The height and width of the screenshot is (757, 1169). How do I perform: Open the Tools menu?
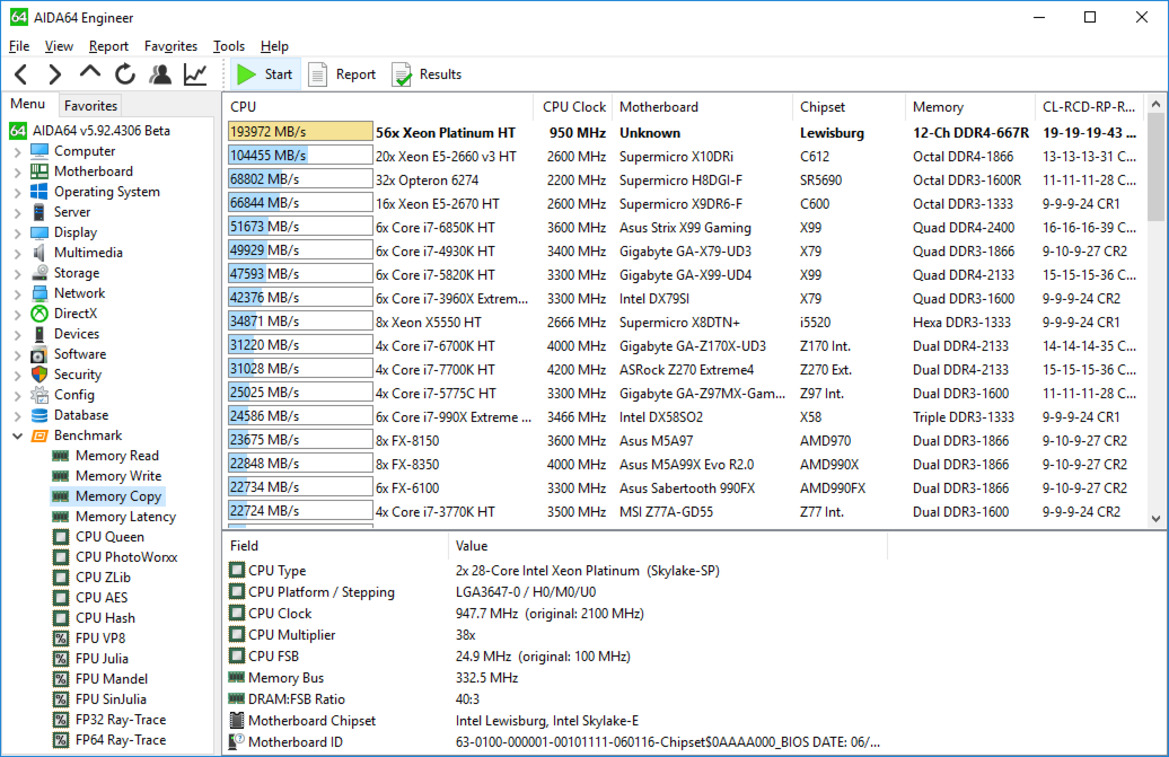pyautogui.click(x=228, y=46)
